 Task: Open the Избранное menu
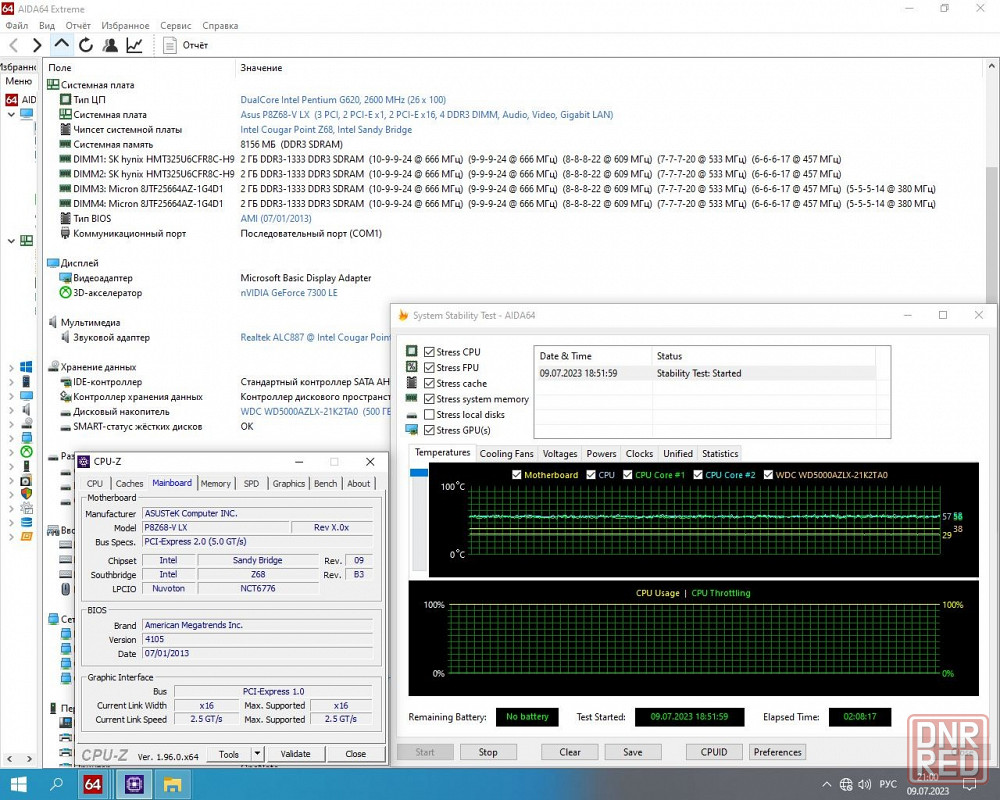click(125, 26)
